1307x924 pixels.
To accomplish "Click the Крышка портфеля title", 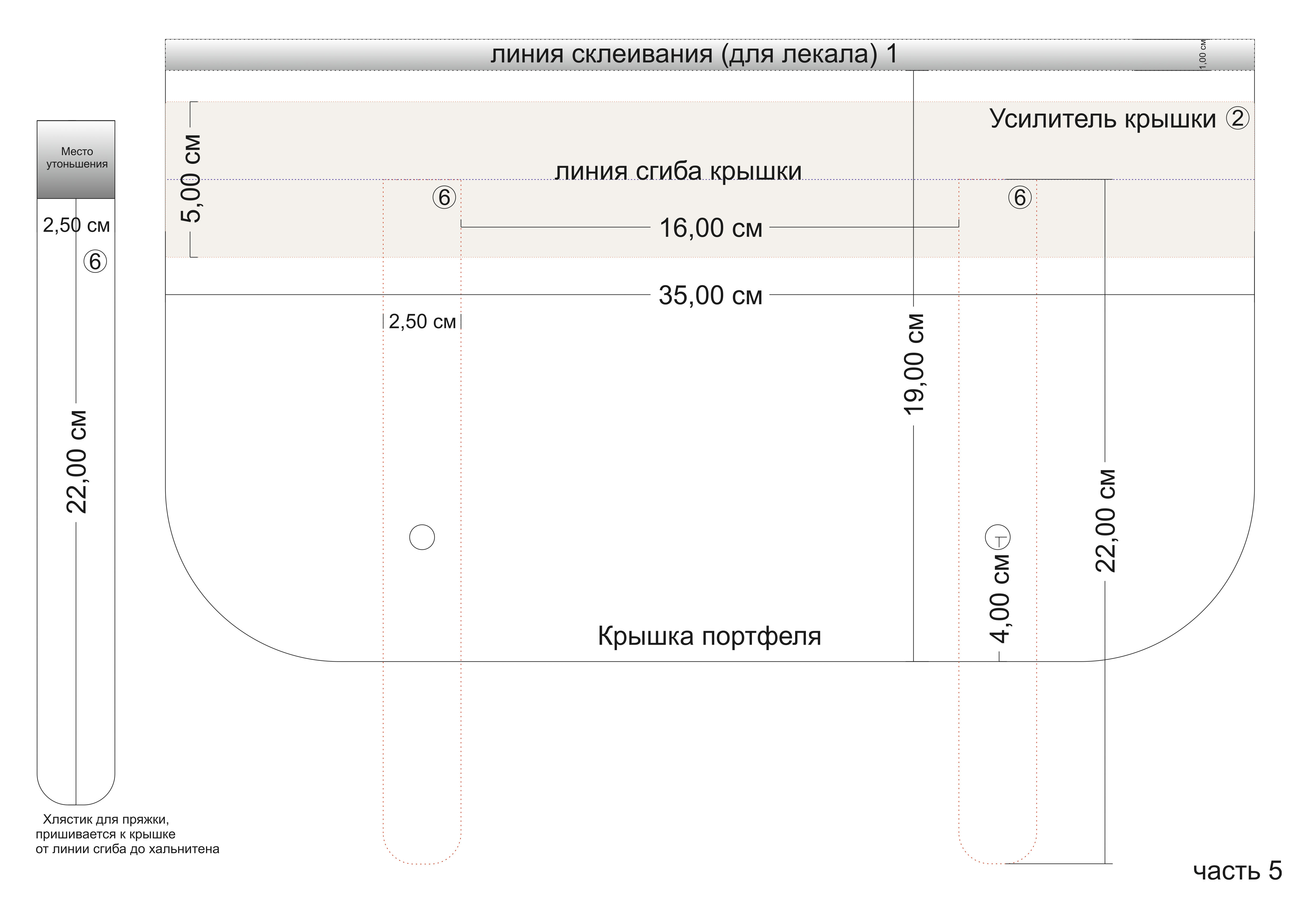I will [709, 636].
